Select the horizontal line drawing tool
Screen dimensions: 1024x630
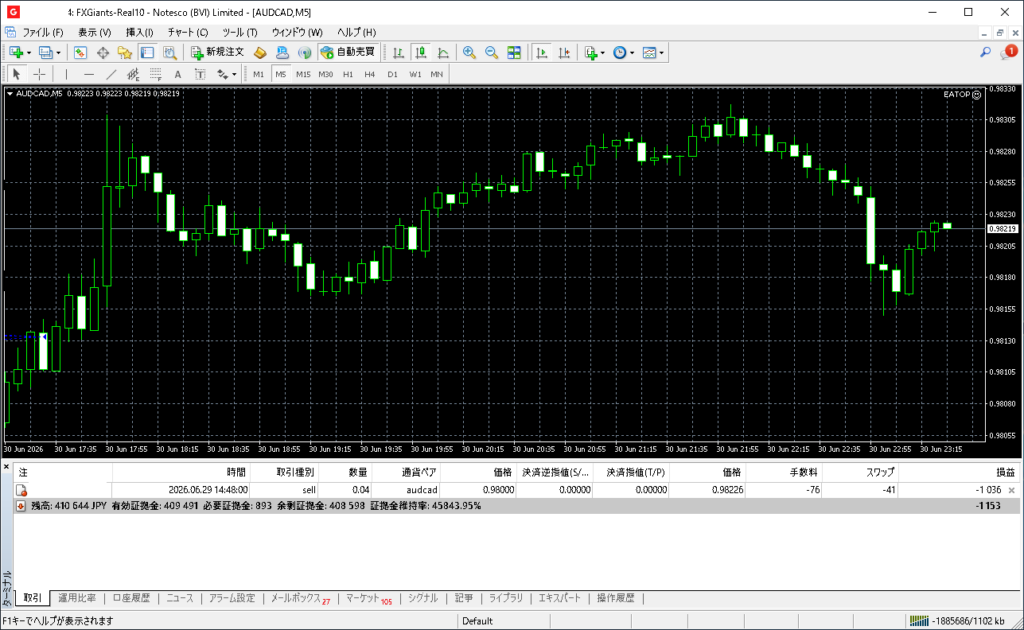click(89, 74)
